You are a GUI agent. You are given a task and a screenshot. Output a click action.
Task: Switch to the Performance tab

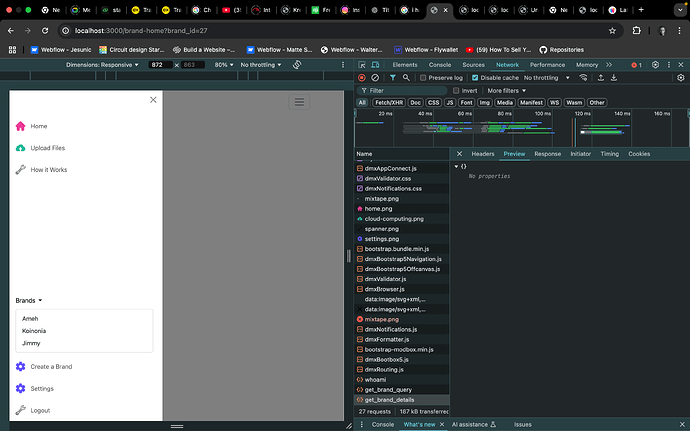[547, 65]
